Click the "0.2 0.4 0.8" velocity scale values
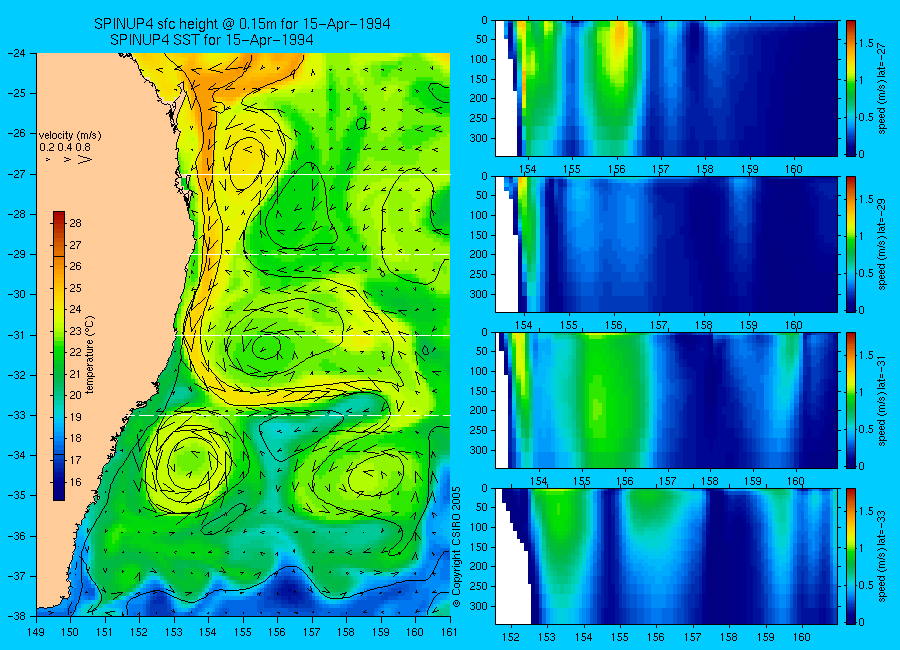The image size is (900, 650). tap(65, 148)
